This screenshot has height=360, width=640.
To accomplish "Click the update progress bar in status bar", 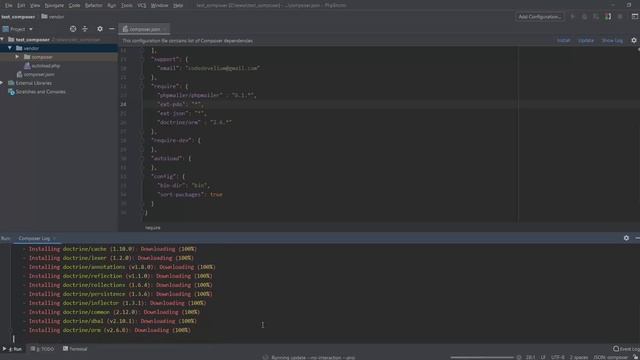I will coord(482,357).
